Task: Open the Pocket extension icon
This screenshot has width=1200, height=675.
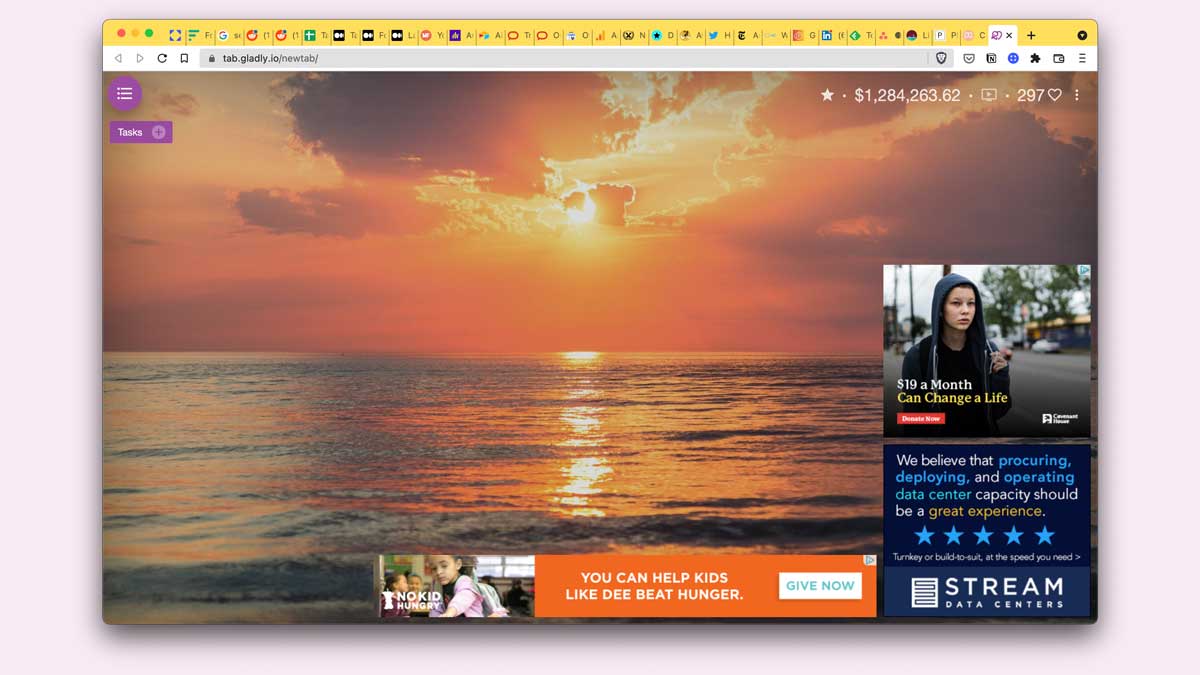Action: (x=969, y=58)
